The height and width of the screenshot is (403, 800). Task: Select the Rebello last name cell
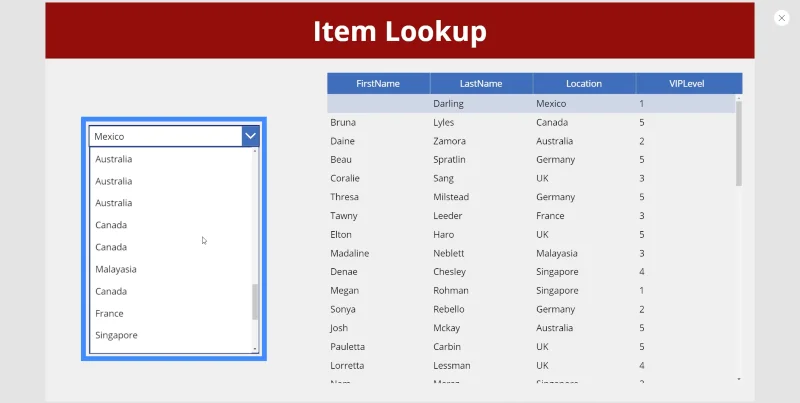click(x=448, y=309)
